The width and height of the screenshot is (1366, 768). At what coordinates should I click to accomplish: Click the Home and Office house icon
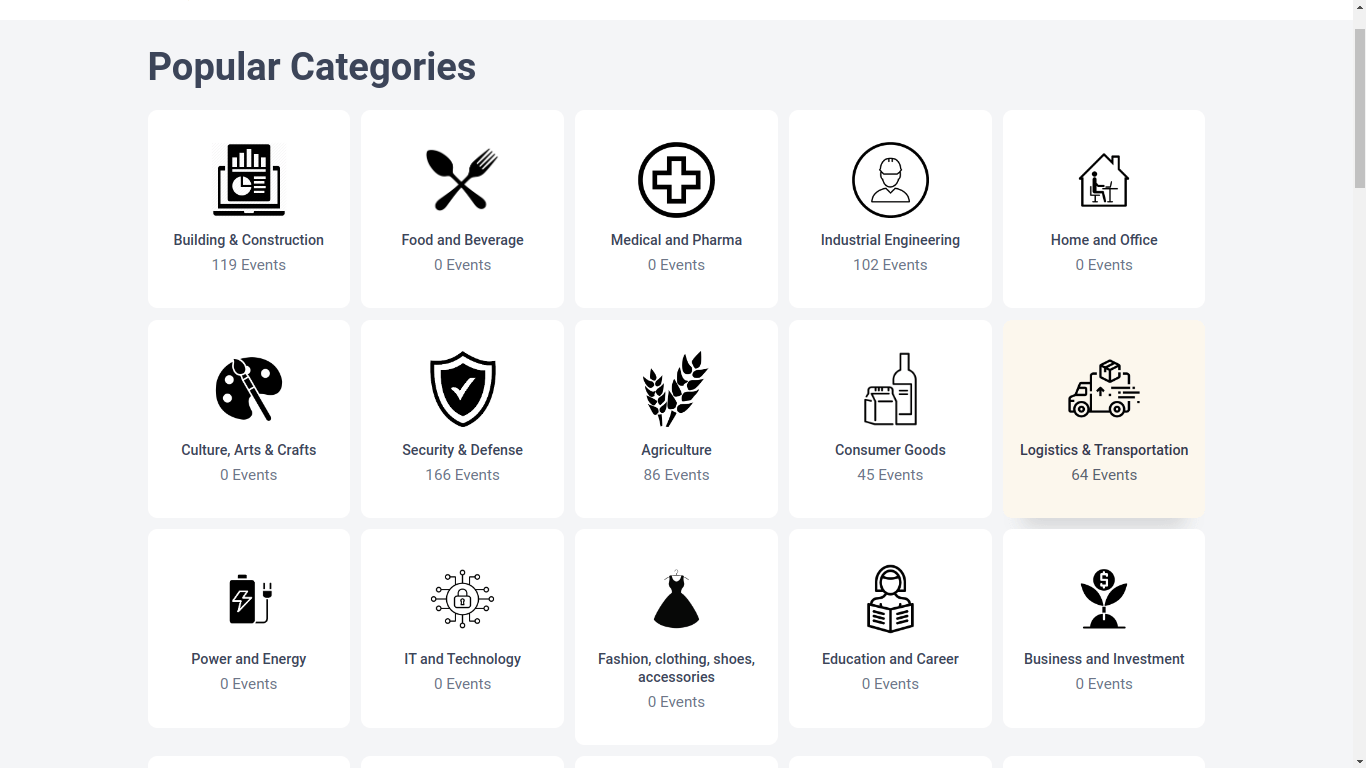point(1104,180)
